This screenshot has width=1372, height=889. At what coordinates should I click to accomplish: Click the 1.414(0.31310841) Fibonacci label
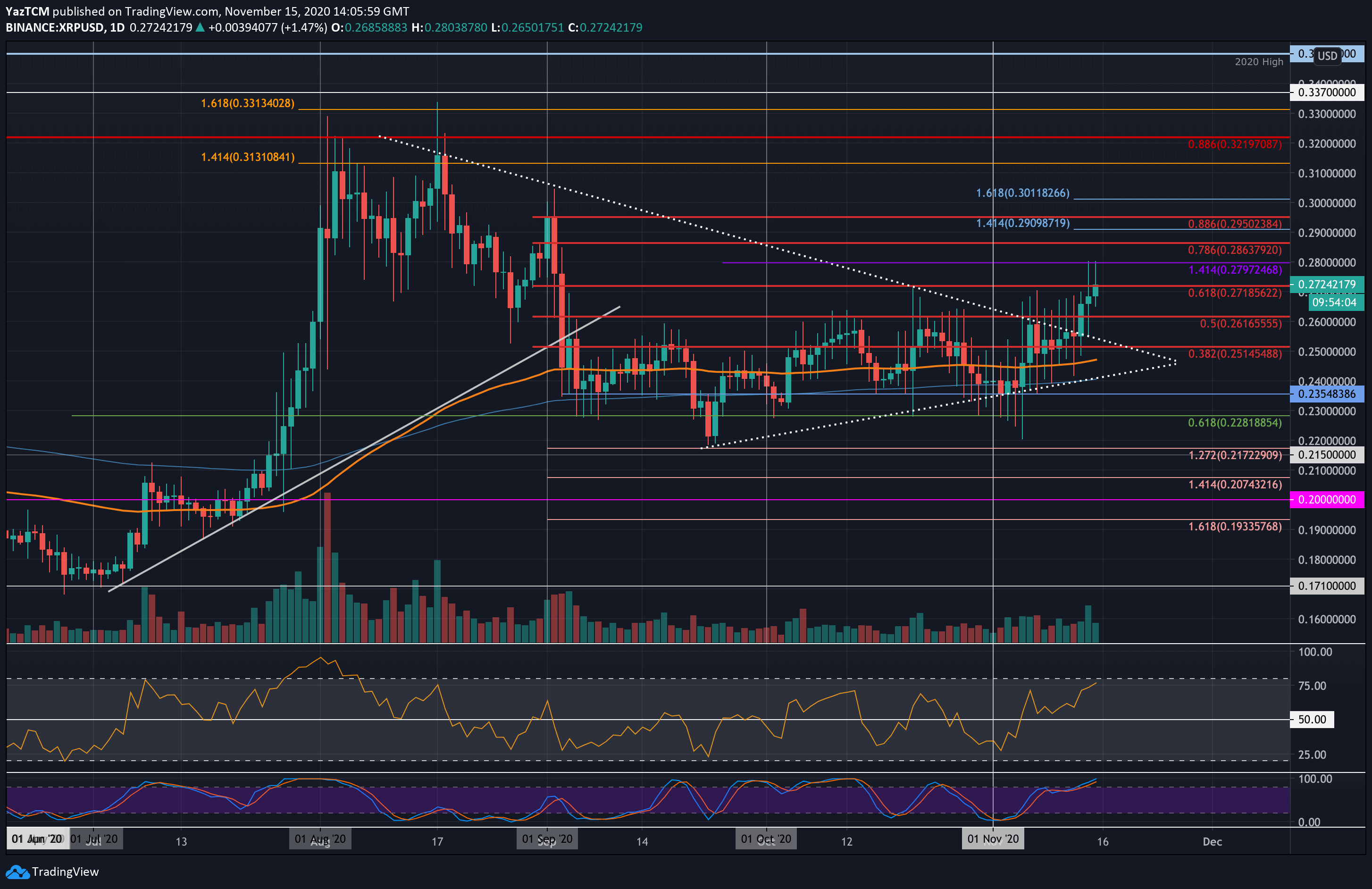pos(247,157)
